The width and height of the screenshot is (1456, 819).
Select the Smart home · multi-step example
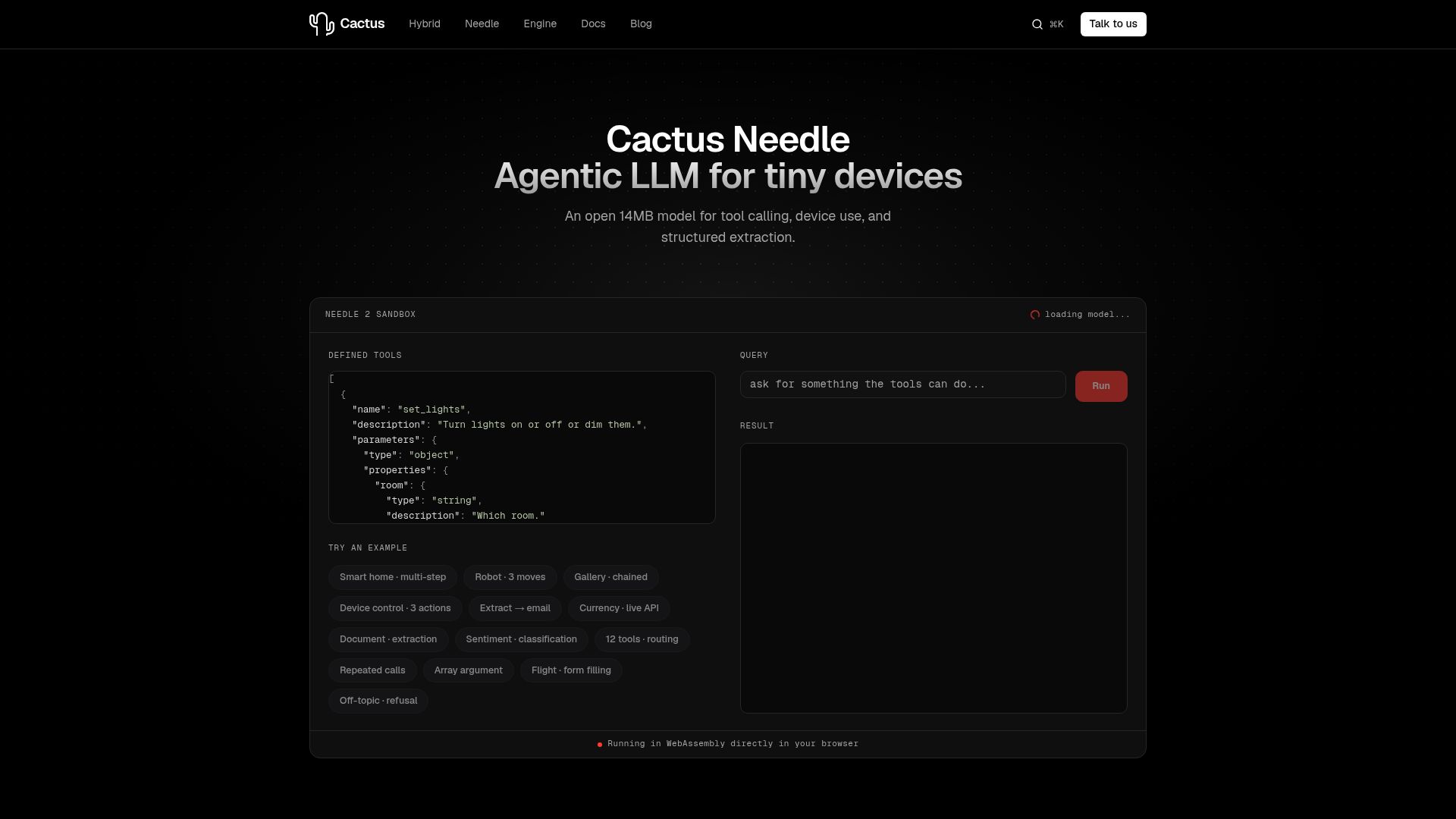pos(393,578)
